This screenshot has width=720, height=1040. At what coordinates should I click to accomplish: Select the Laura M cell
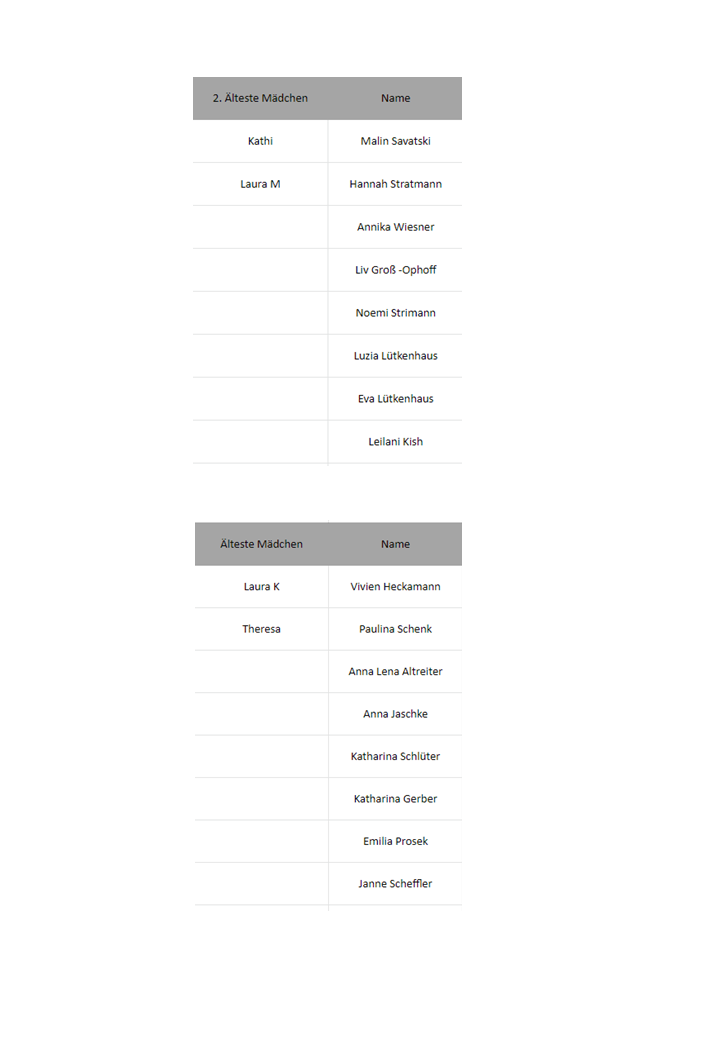coord(260,184)
